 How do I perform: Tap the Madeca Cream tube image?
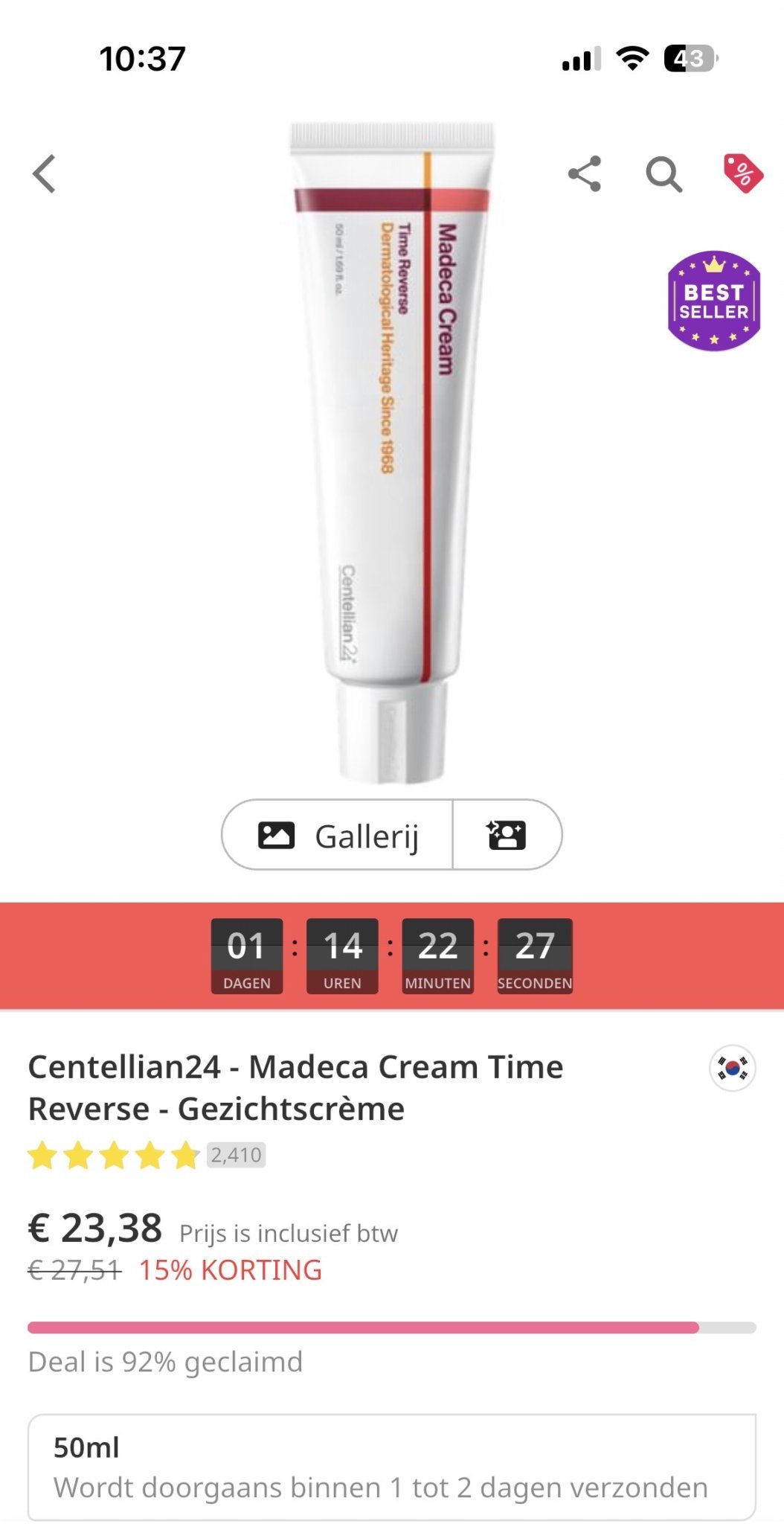point(392,452)
